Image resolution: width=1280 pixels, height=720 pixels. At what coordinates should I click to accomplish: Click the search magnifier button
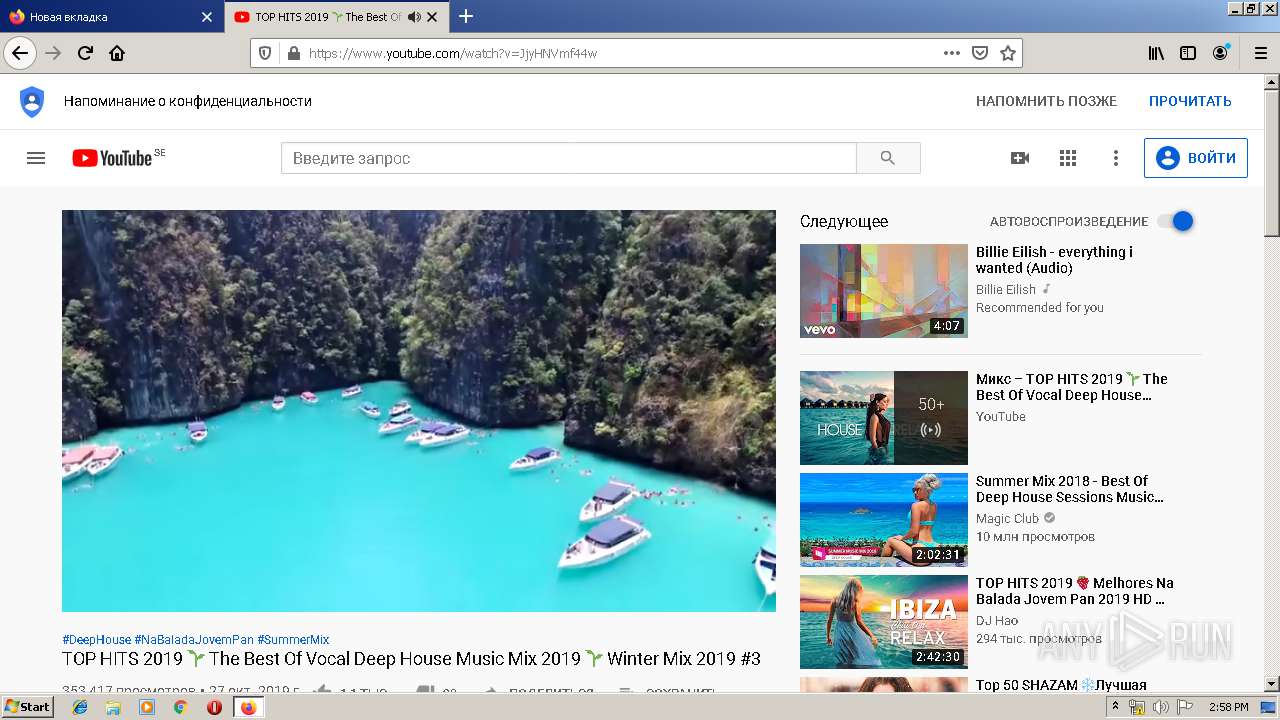pos(888,158)
